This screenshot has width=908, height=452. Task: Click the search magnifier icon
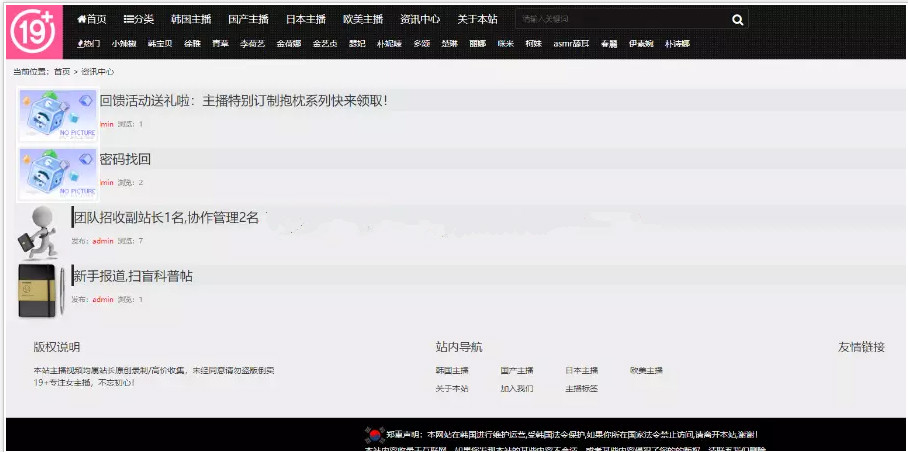(x=737, y=19)
